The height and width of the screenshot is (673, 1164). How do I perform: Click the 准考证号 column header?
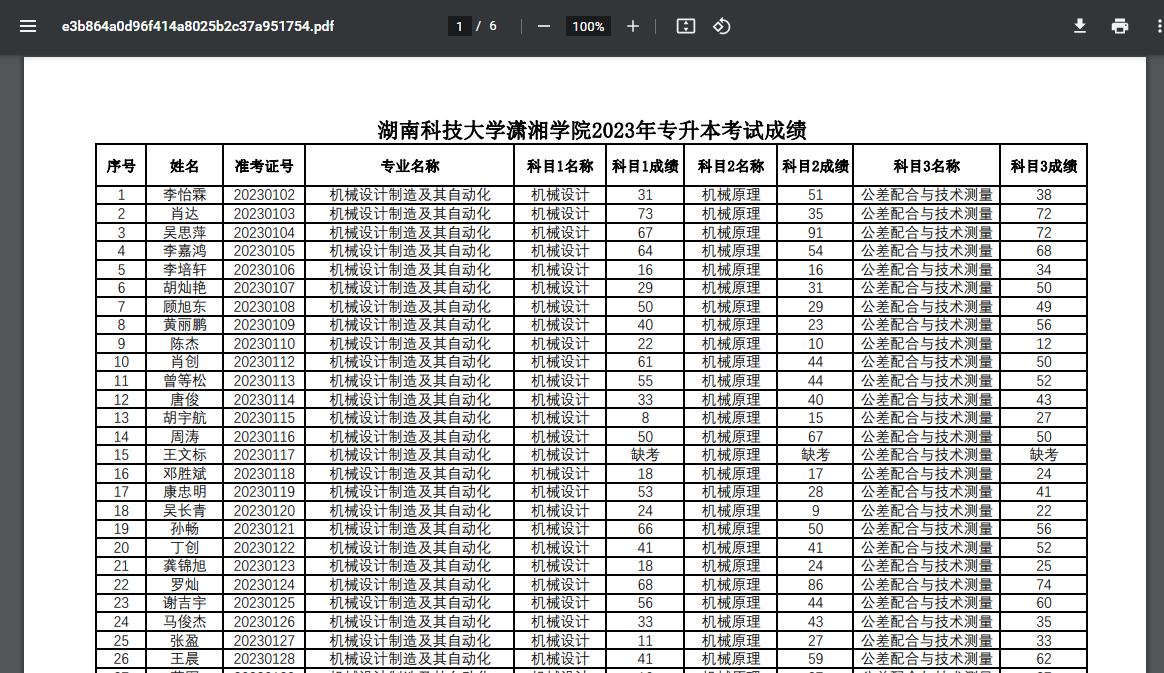264,166
